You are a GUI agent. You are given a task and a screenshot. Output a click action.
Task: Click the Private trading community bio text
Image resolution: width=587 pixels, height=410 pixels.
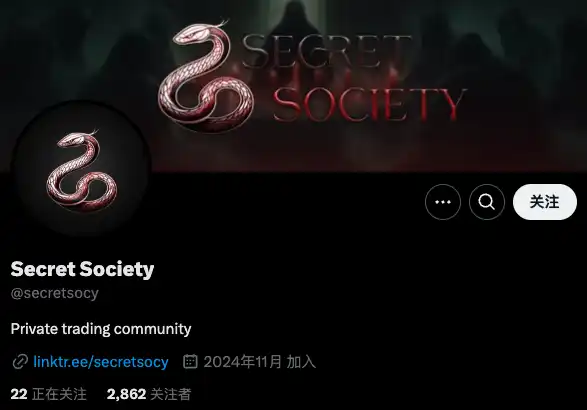101,329
